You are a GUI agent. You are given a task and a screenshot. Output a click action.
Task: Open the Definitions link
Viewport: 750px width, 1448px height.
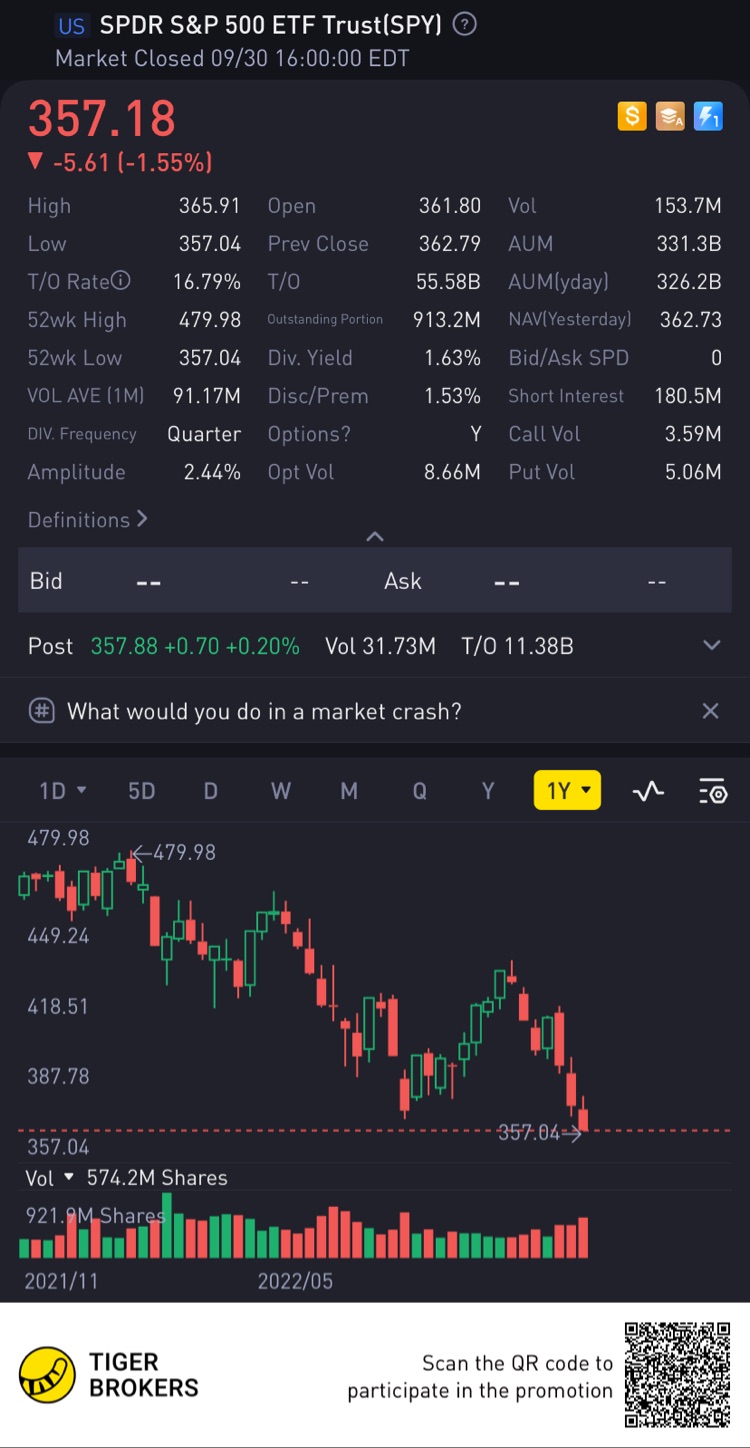(87, 520)
